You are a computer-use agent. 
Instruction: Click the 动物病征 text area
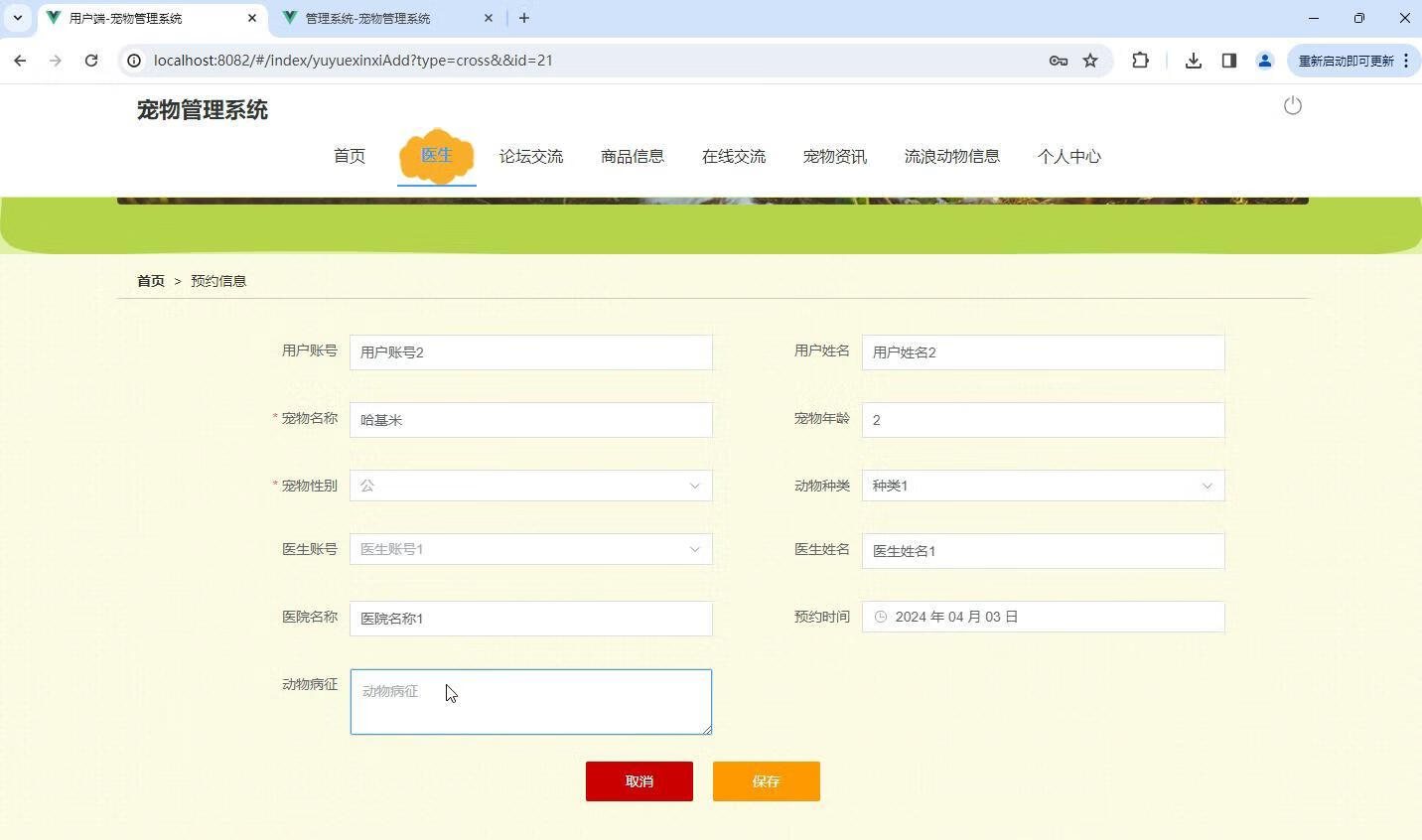(531, 702)
